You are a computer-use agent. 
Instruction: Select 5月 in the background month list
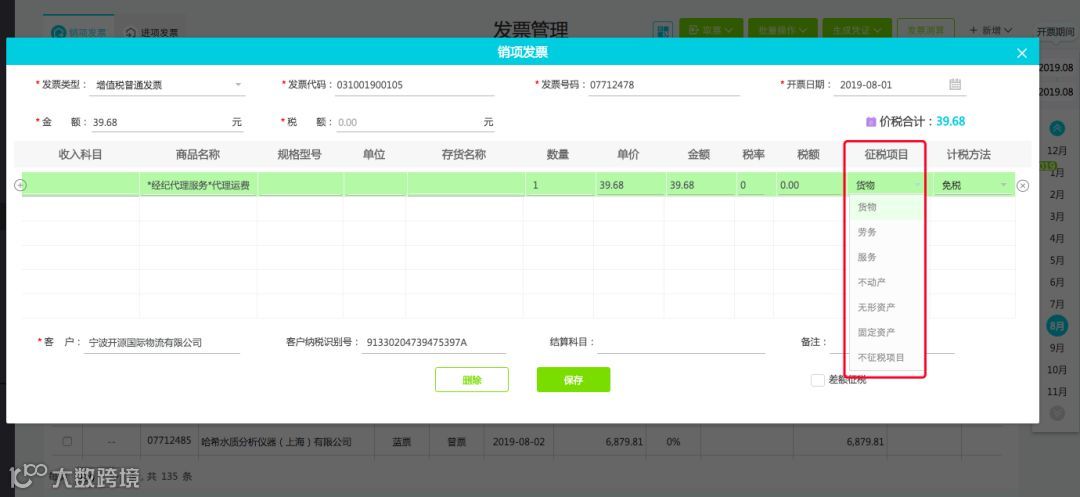(1057, 260)
